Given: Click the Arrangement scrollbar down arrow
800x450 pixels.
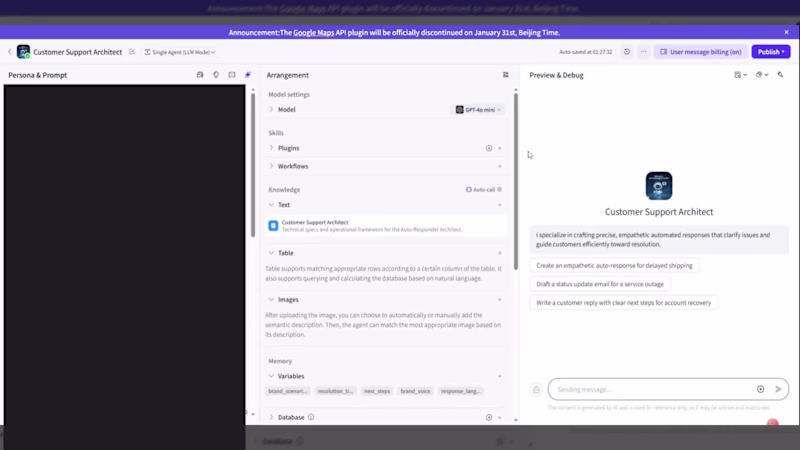Looking at the screenshot, I should point(516,420).
